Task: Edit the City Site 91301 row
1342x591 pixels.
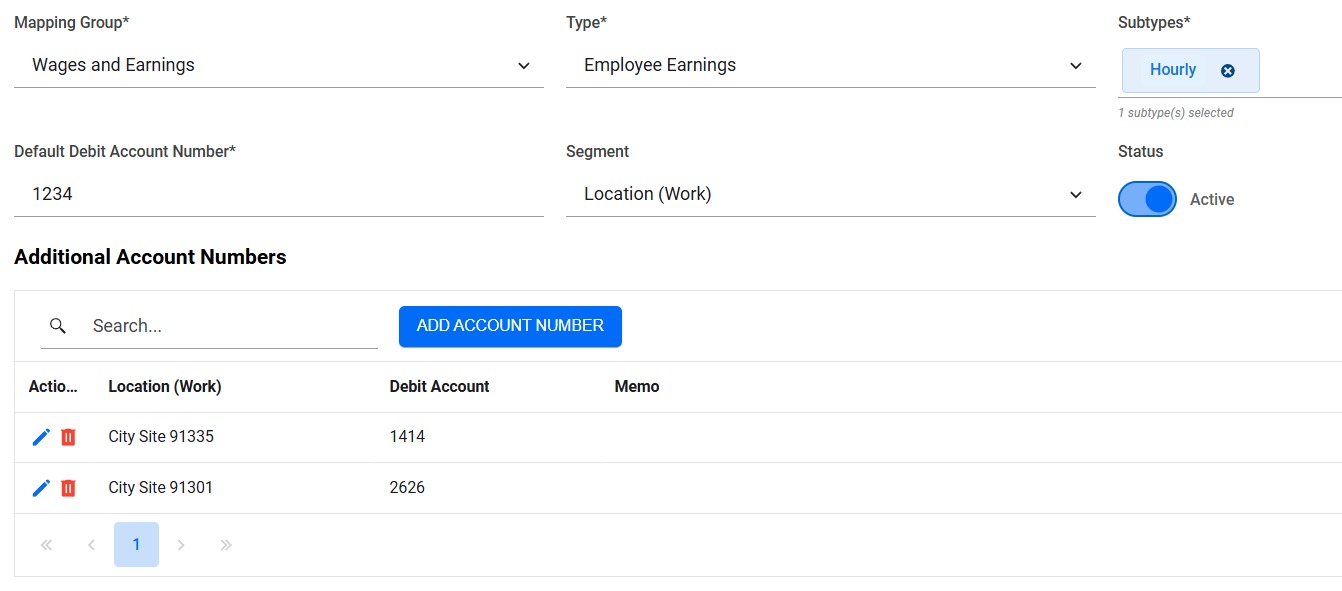Action: click(x=41, y=488)
